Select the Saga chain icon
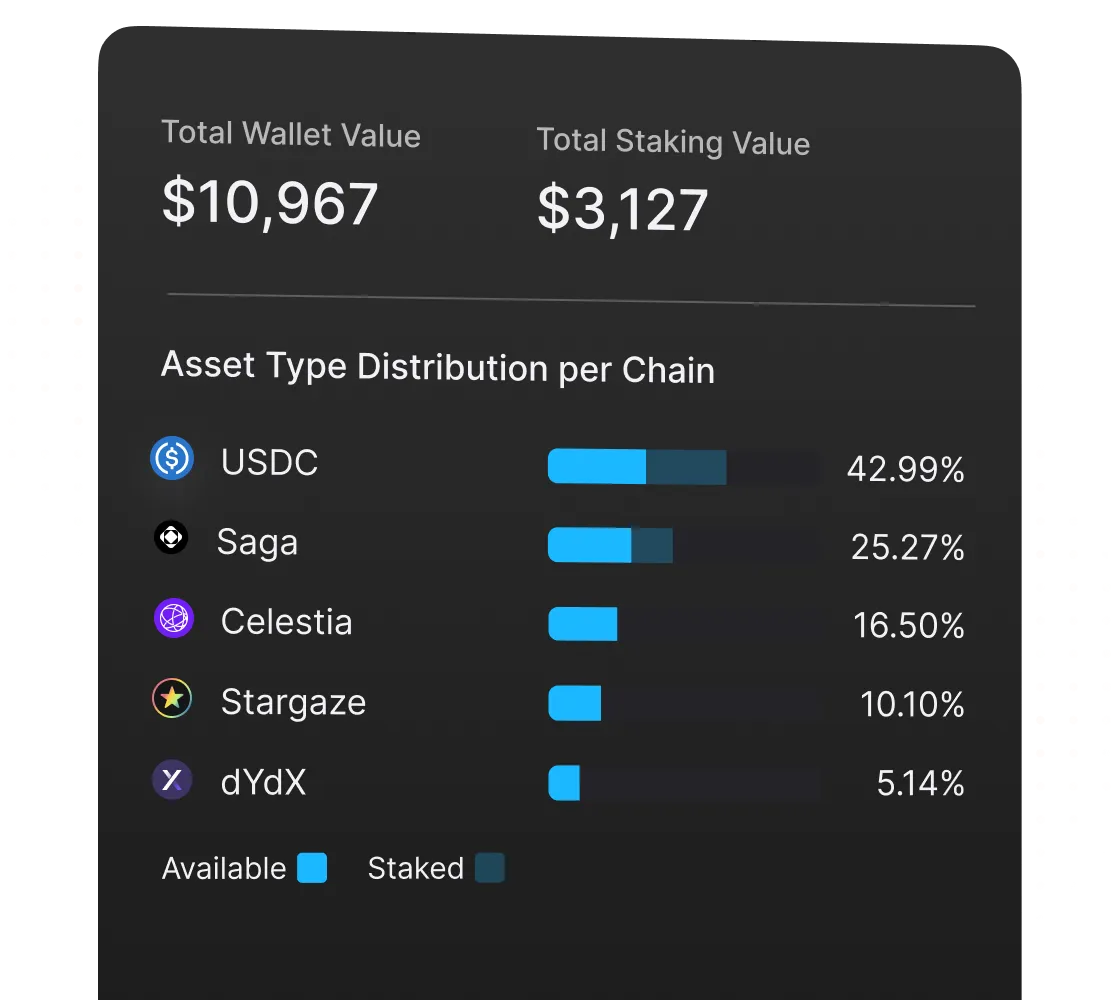The image size is (1120, 1000). [172, 538]
